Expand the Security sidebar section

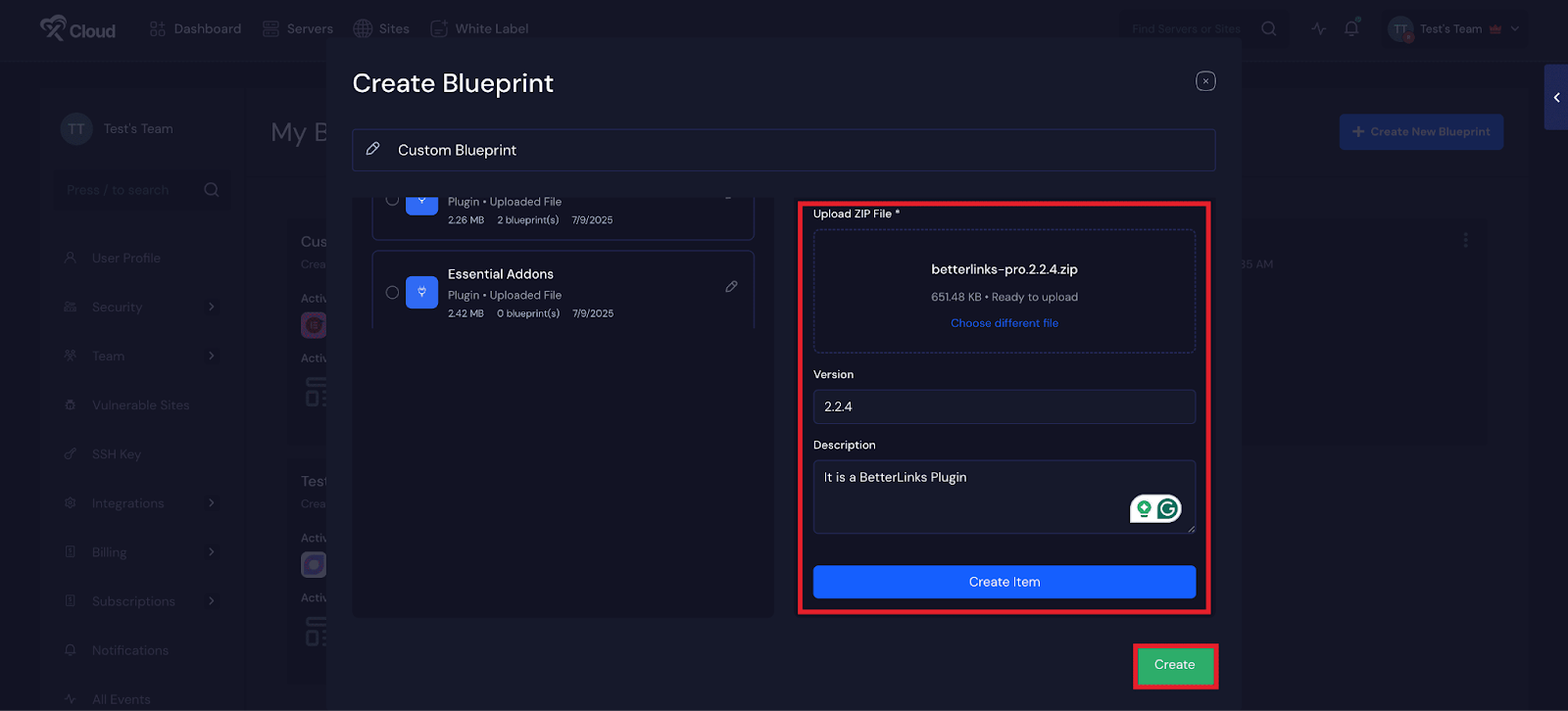[138, 307]
